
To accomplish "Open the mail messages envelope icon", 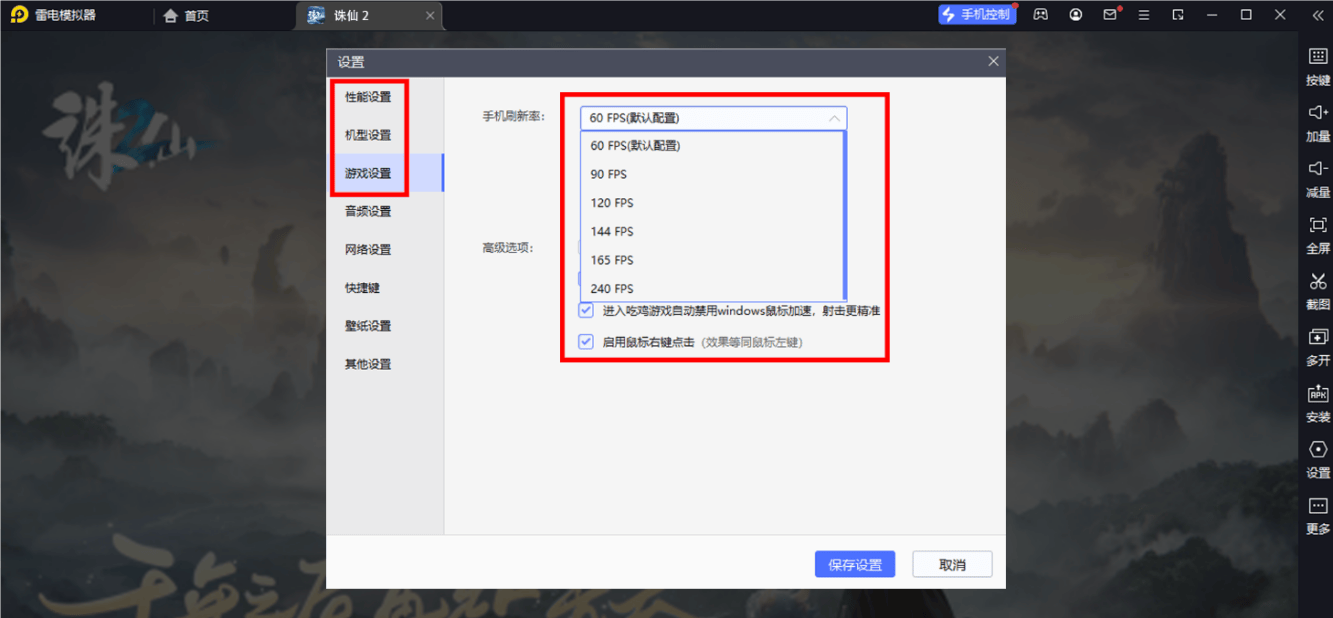I will [1109, 15].
